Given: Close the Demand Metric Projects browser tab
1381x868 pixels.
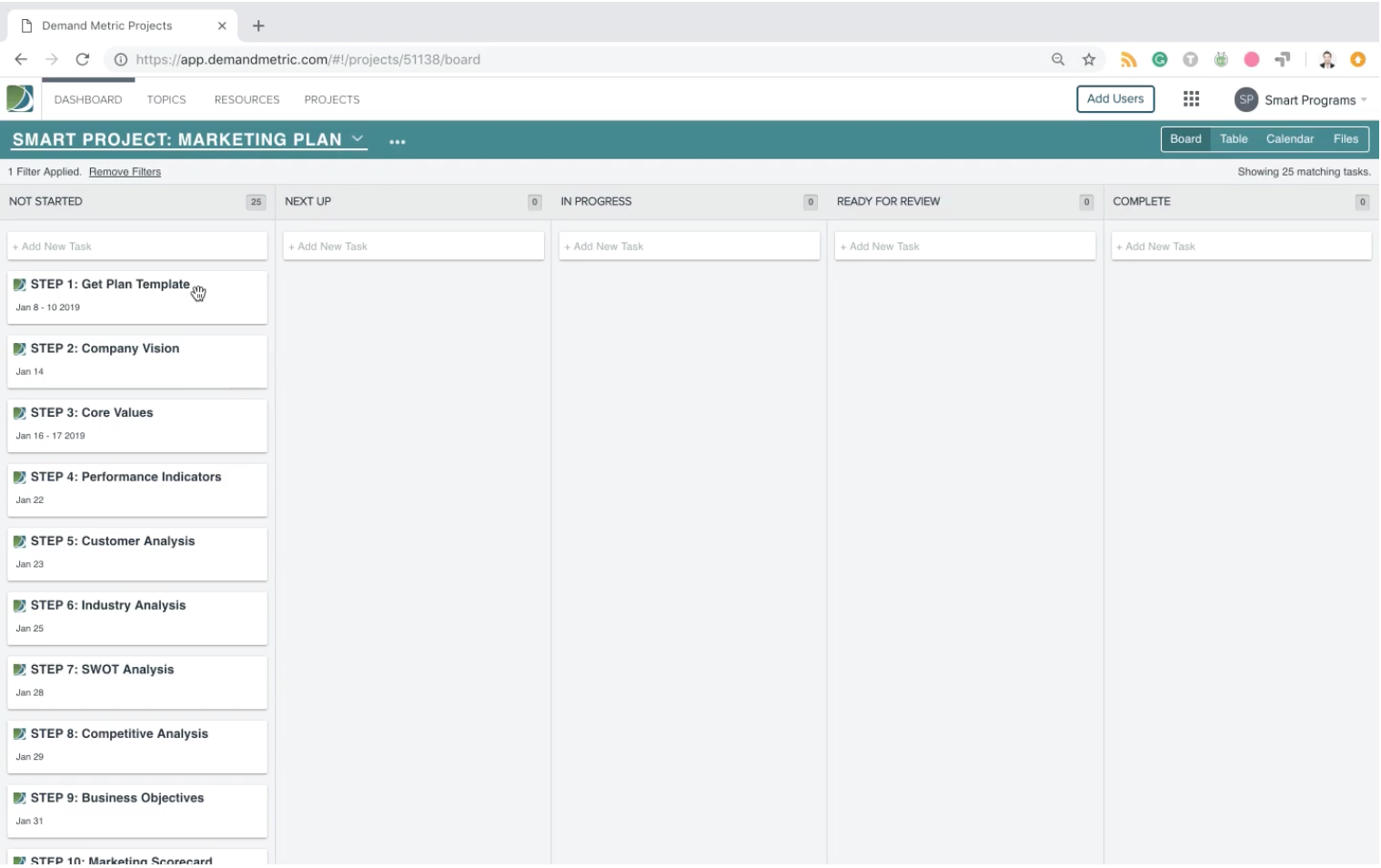Looking at the screenshot, I should point(222,25).
